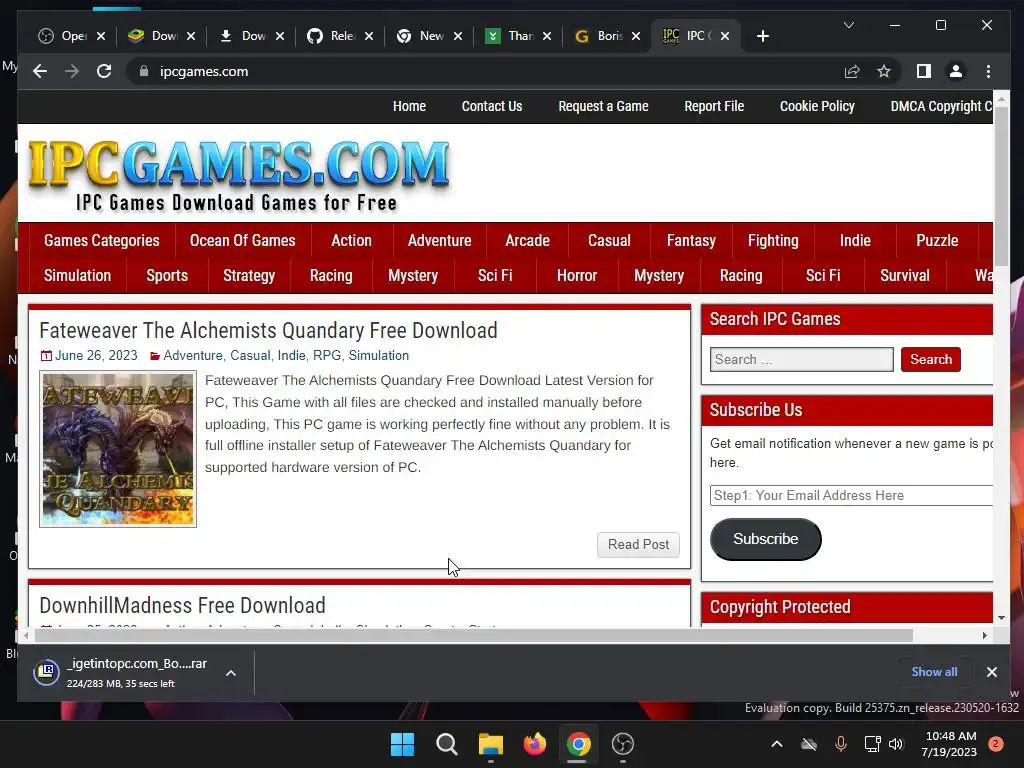Switch to the 'Rele' GitHub tab
This screenshot has height=768, width=1024.
pyautogui.click(x=340, y=36)
